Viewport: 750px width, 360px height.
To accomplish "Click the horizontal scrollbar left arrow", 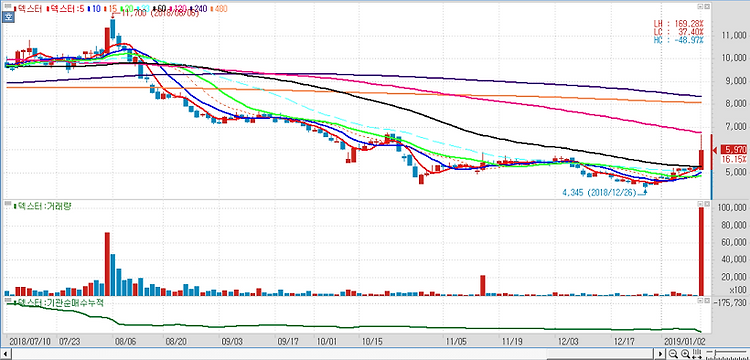I will click(x=5, y=354).
